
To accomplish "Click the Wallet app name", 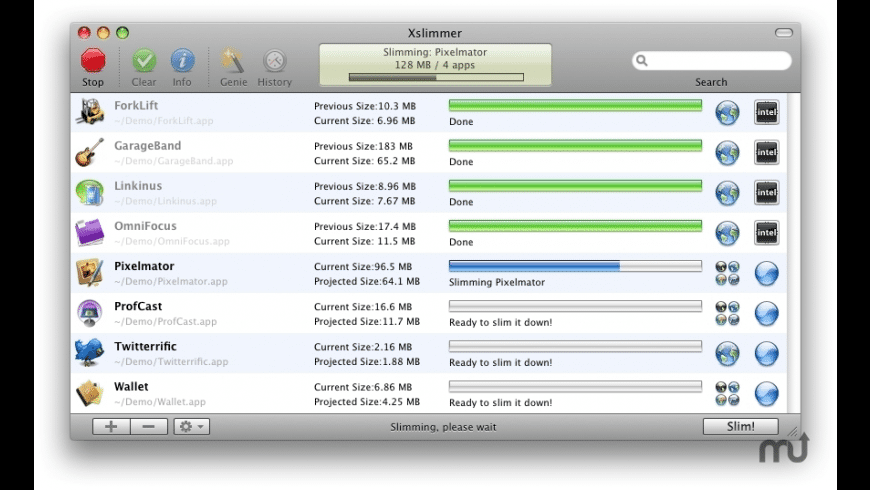I will 131,386.
